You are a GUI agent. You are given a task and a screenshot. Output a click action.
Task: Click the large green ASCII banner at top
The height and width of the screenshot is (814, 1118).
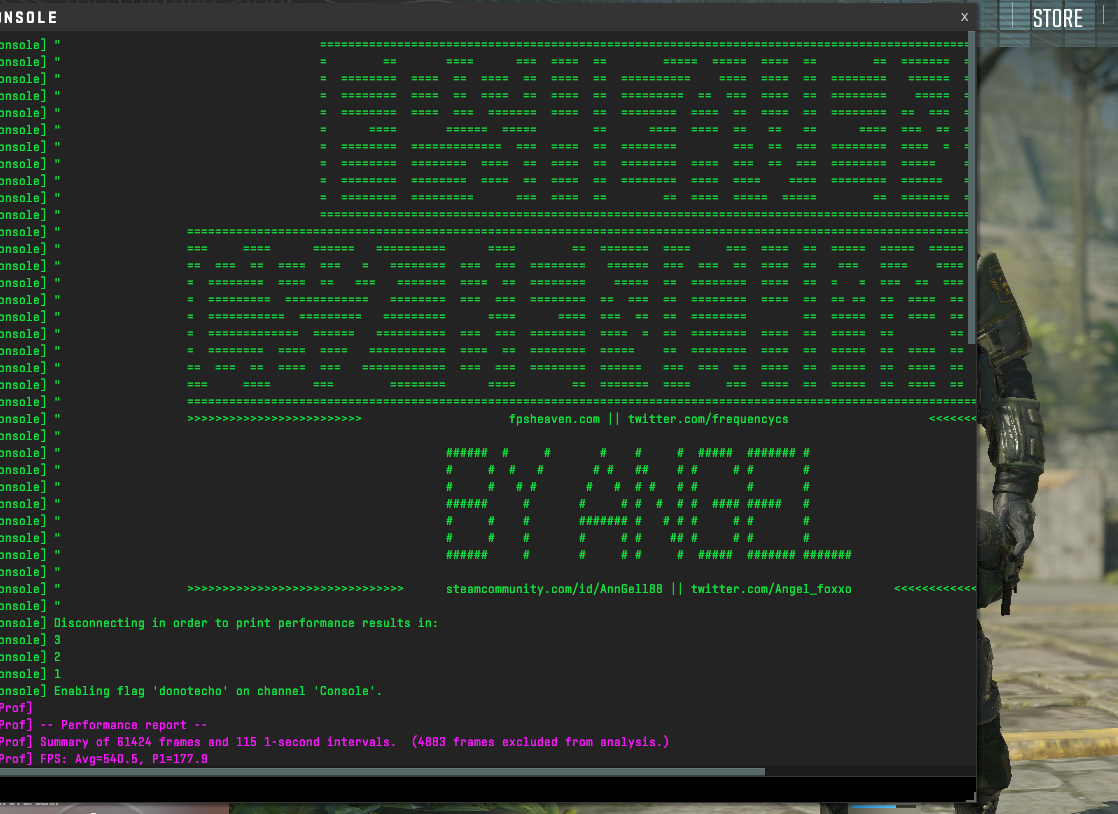coord(640,130)
